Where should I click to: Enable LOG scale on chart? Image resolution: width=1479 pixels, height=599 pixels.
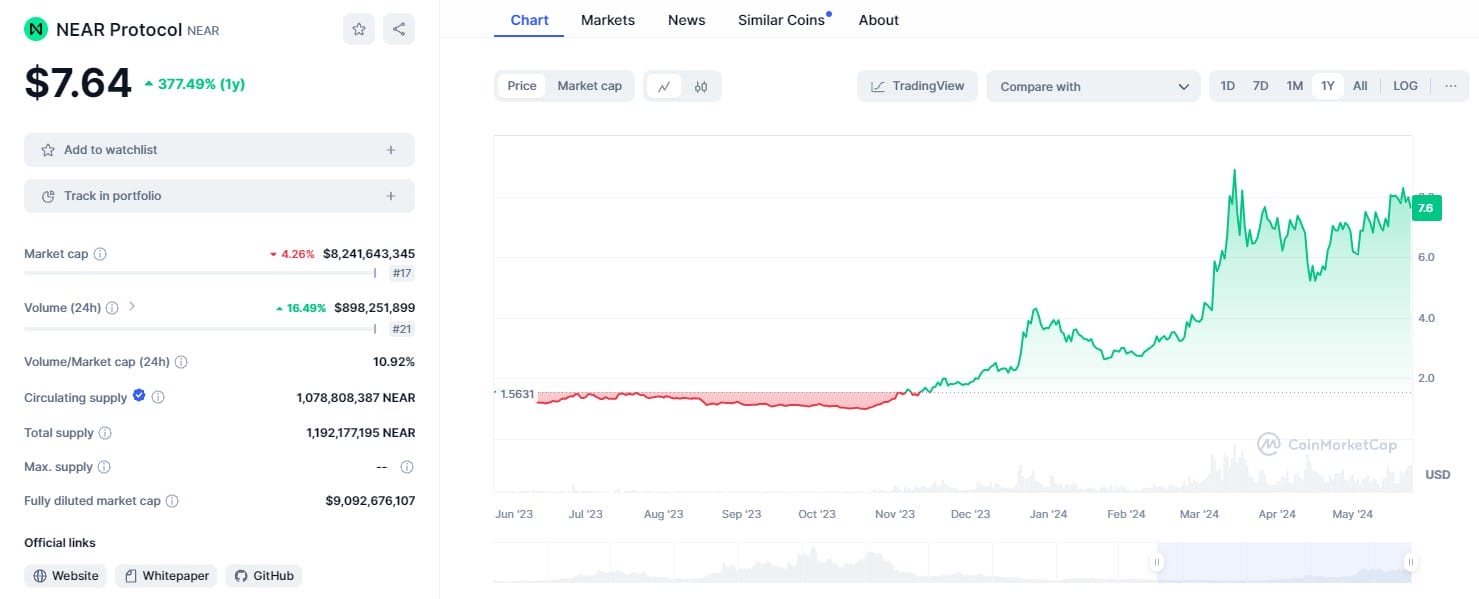[x=1405, y=86]
